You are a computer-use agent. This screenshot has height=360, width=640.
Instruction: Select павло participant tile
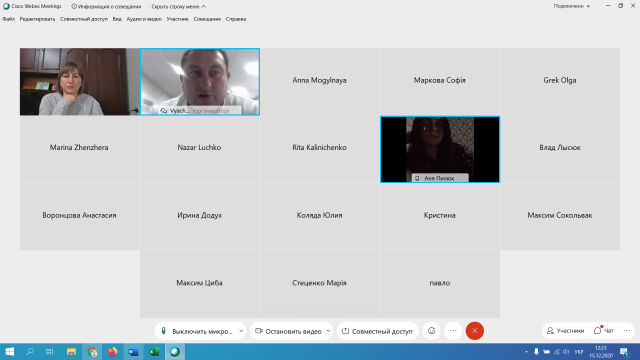[440, 284]
